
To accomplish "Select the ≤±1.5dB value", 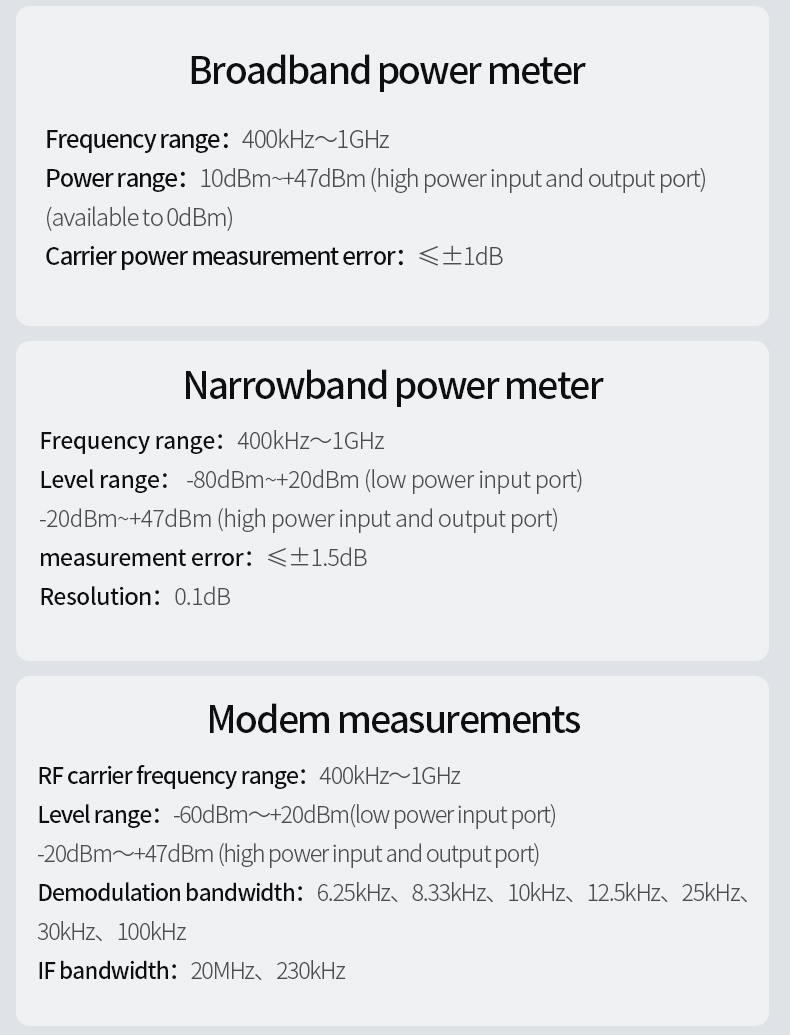I will [x=317, y=558].
